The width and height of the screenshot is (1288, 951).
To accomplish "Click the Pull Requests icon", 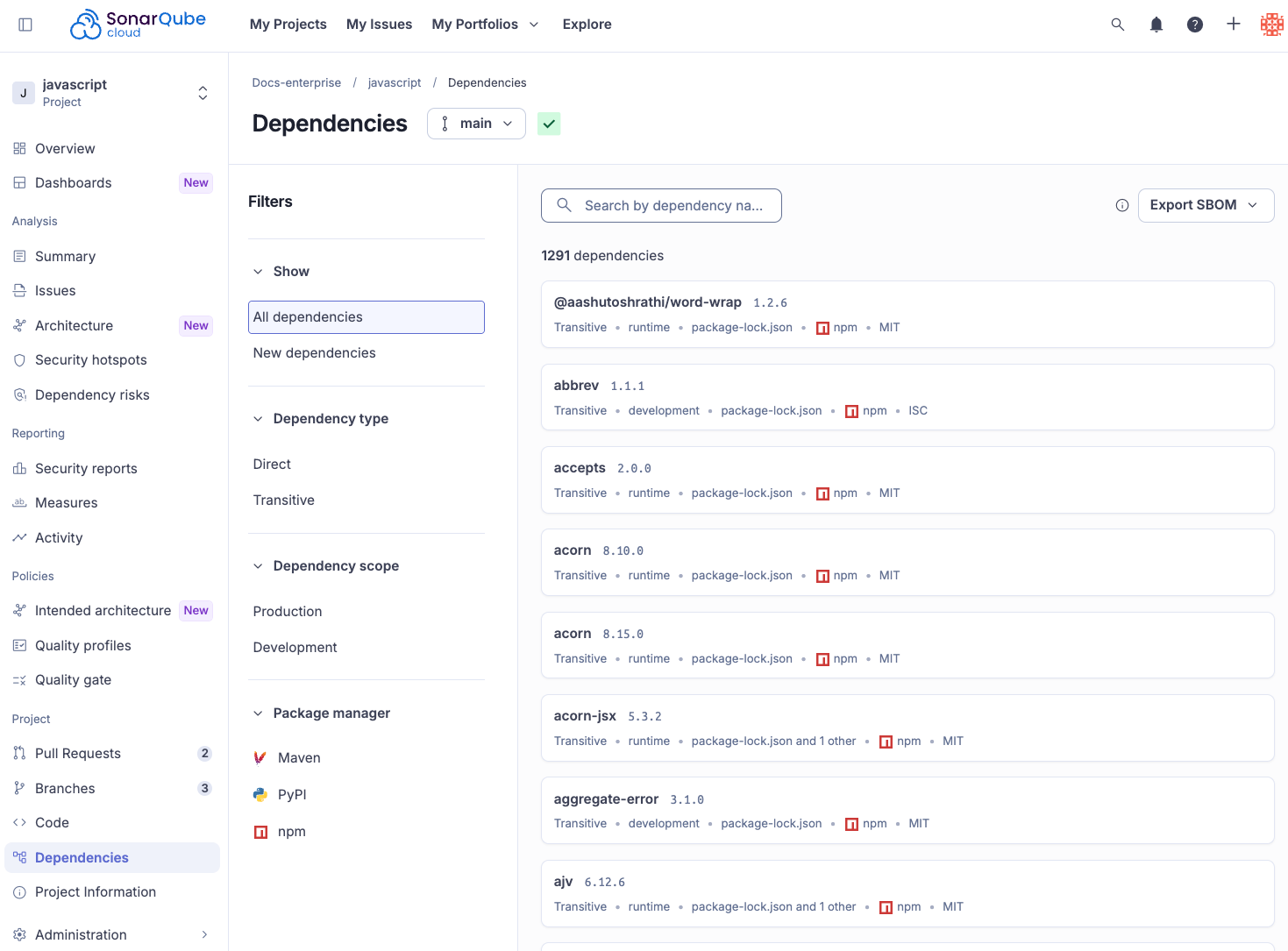I will coord(19,754).
